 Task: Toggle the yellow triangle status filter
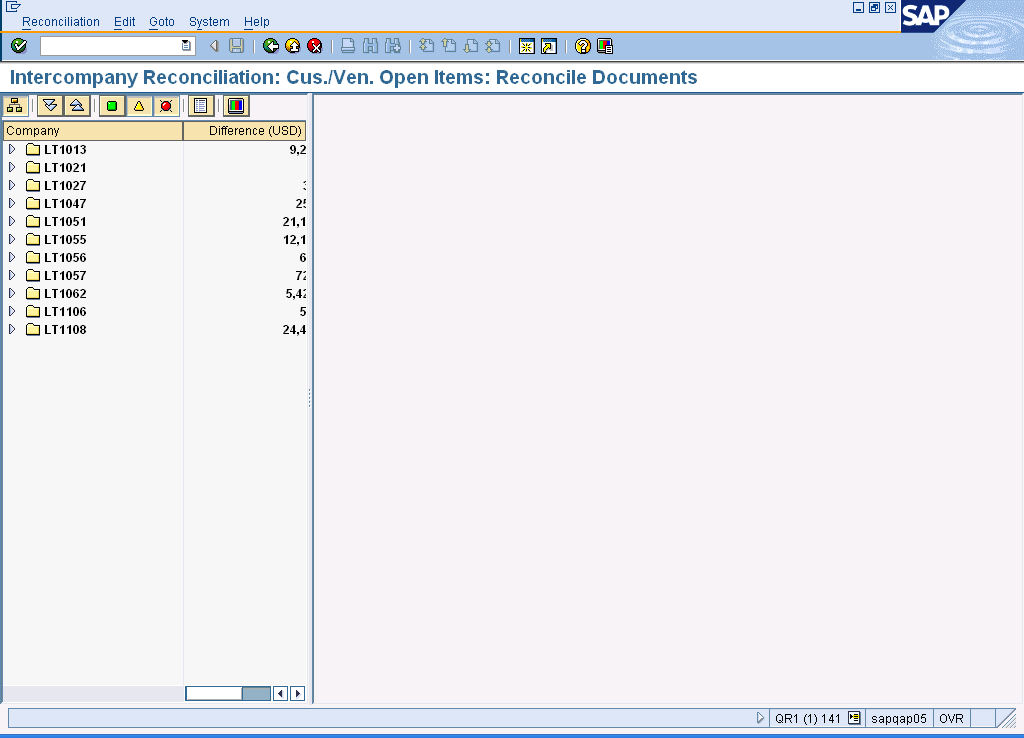pyautogui.click(x=138, y=106)
